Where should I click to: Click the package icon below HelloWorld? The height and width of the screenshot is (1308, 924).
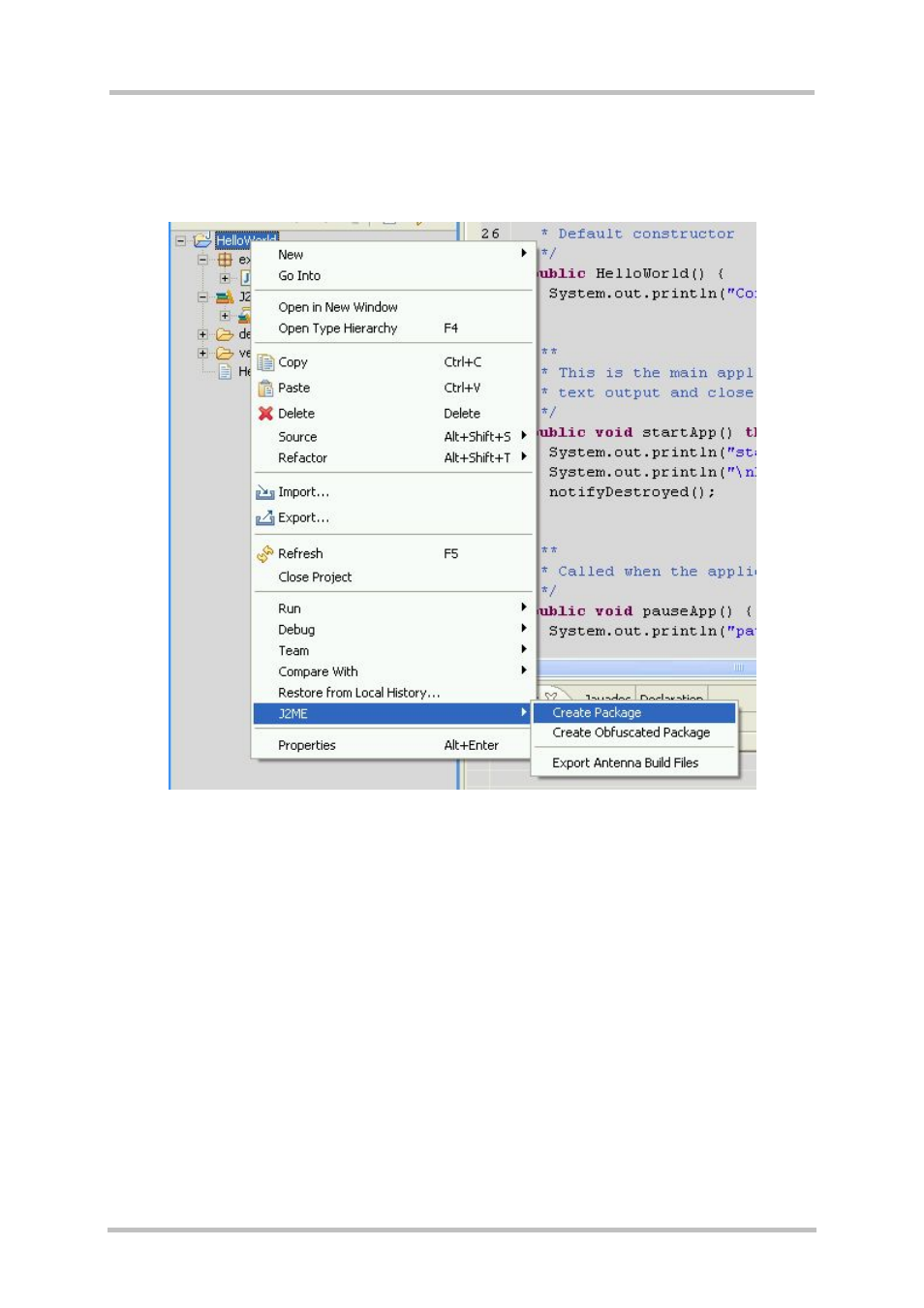[225, 260]
